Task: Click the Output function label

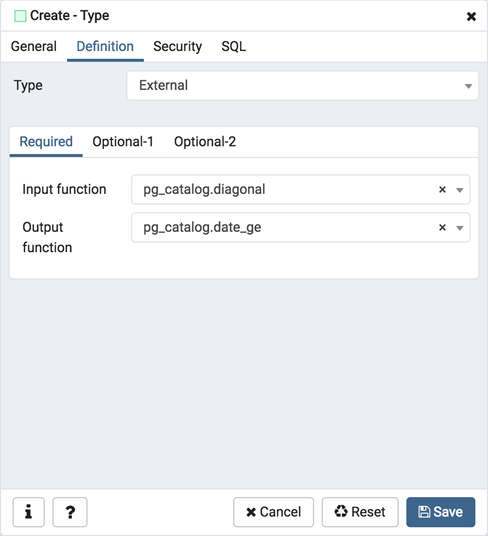Action: click(47, 237)
